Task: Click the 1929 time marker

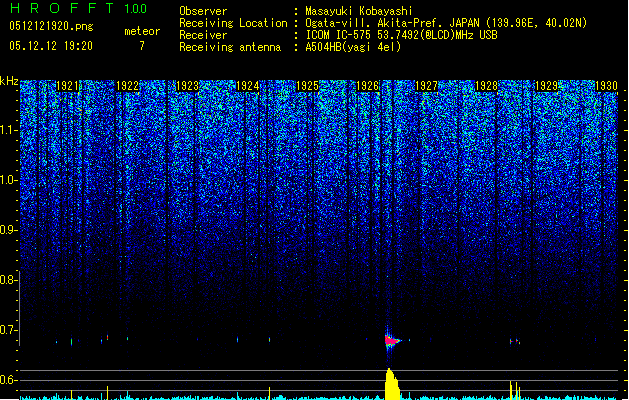Action: 546,86
